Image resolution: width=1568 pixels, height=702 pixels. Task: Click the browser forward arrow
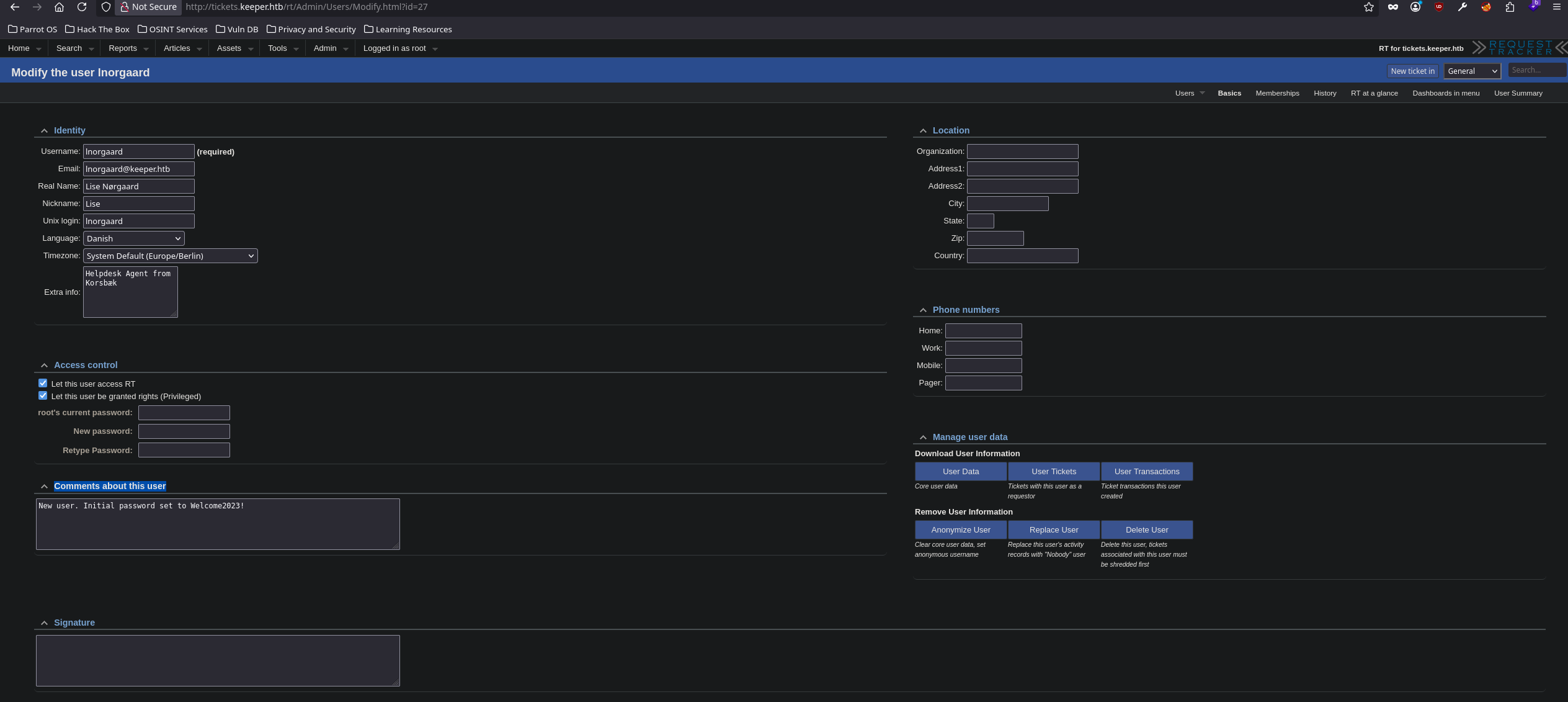point(37,7)
